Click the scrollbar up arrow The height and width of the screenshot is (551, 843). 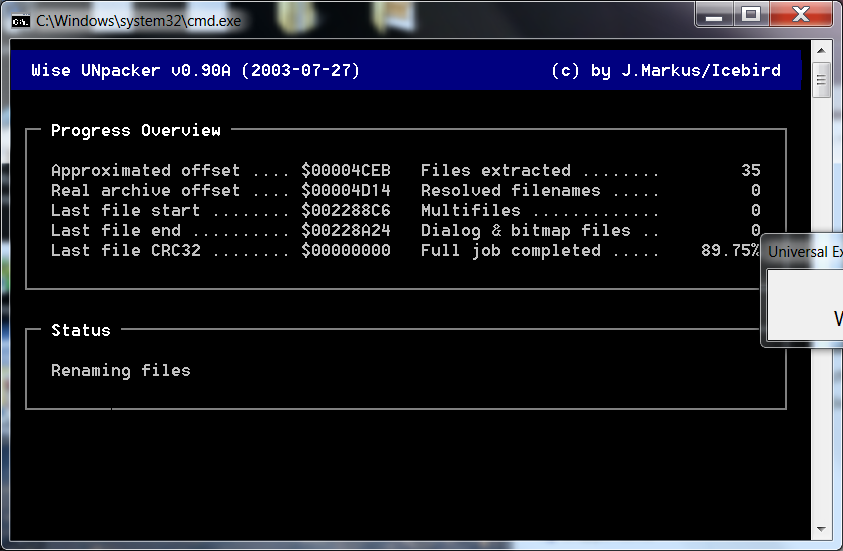point(822,51)
